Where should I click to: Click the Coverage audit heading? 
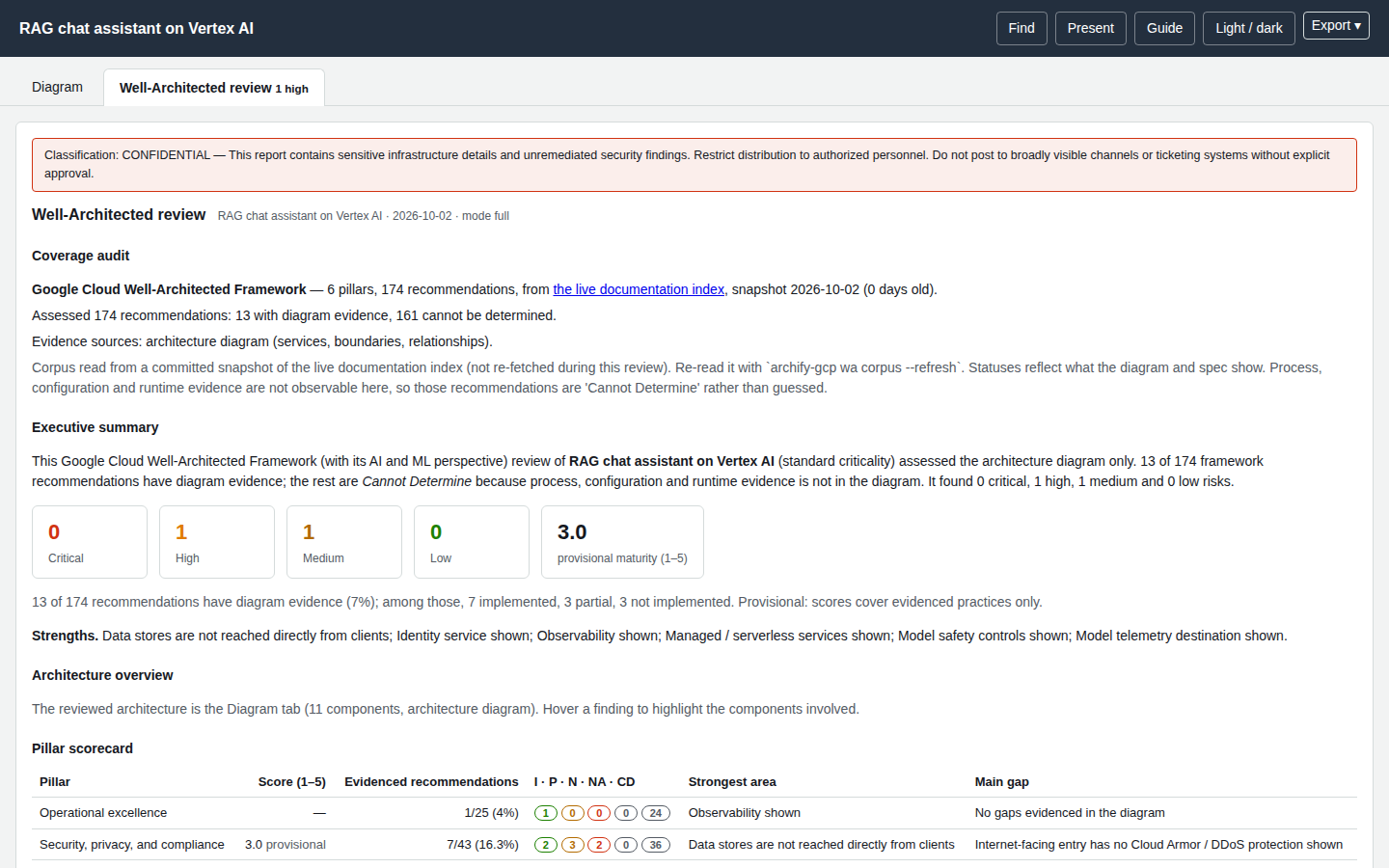80,256
